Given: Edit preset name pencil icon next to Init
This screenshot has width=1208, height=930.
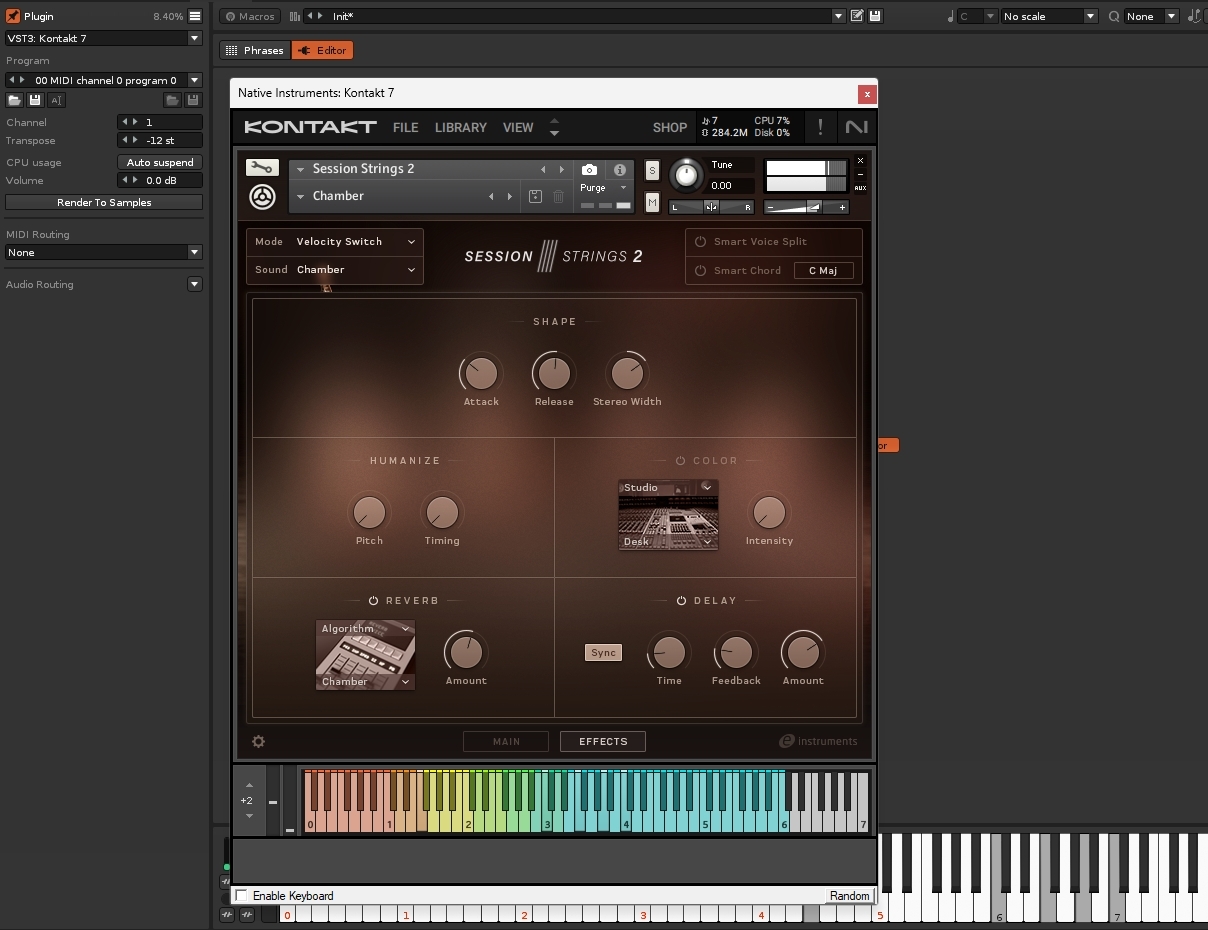Looking at the screenshot, I should point(857,16).
